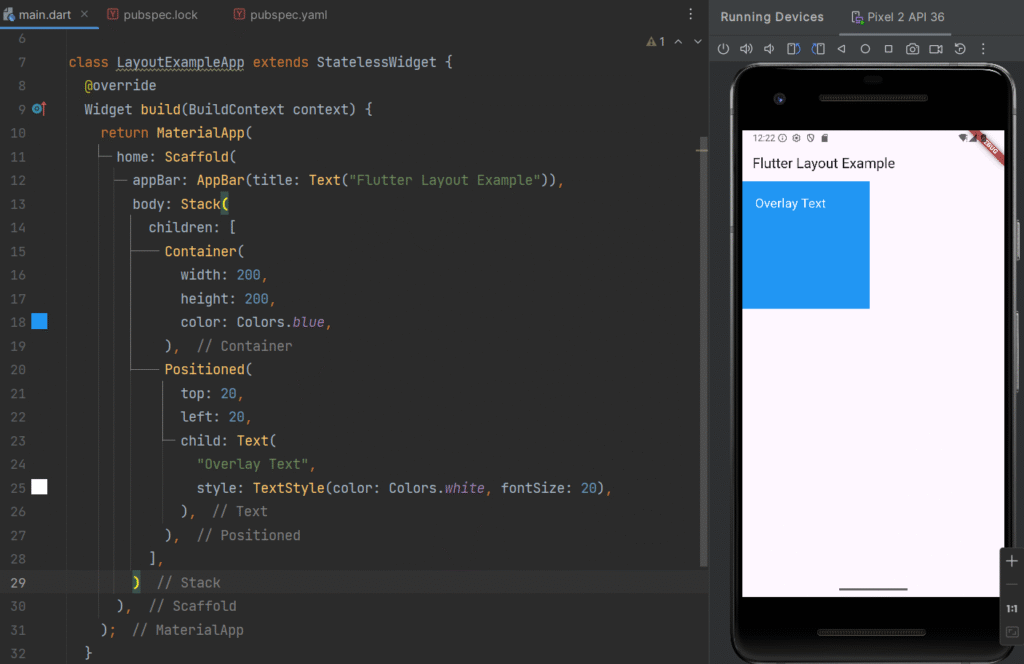Jump to next highlighted problem using down chevron

click(697, 42)
